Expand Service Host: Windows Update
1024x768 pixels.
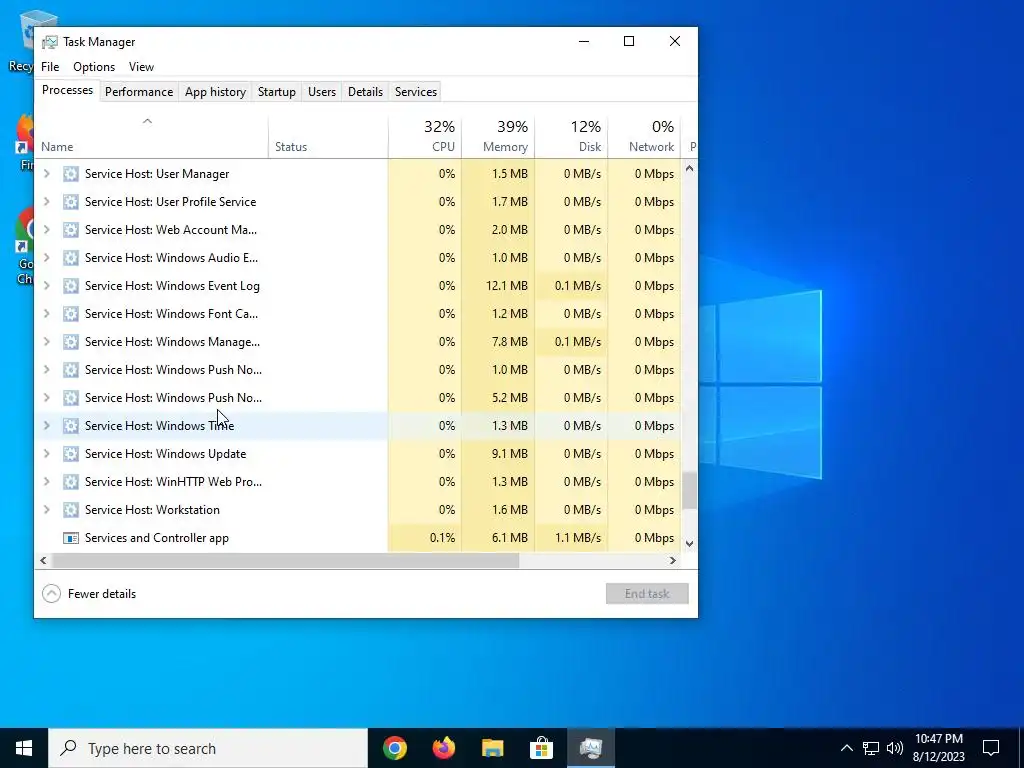[46, 454]
